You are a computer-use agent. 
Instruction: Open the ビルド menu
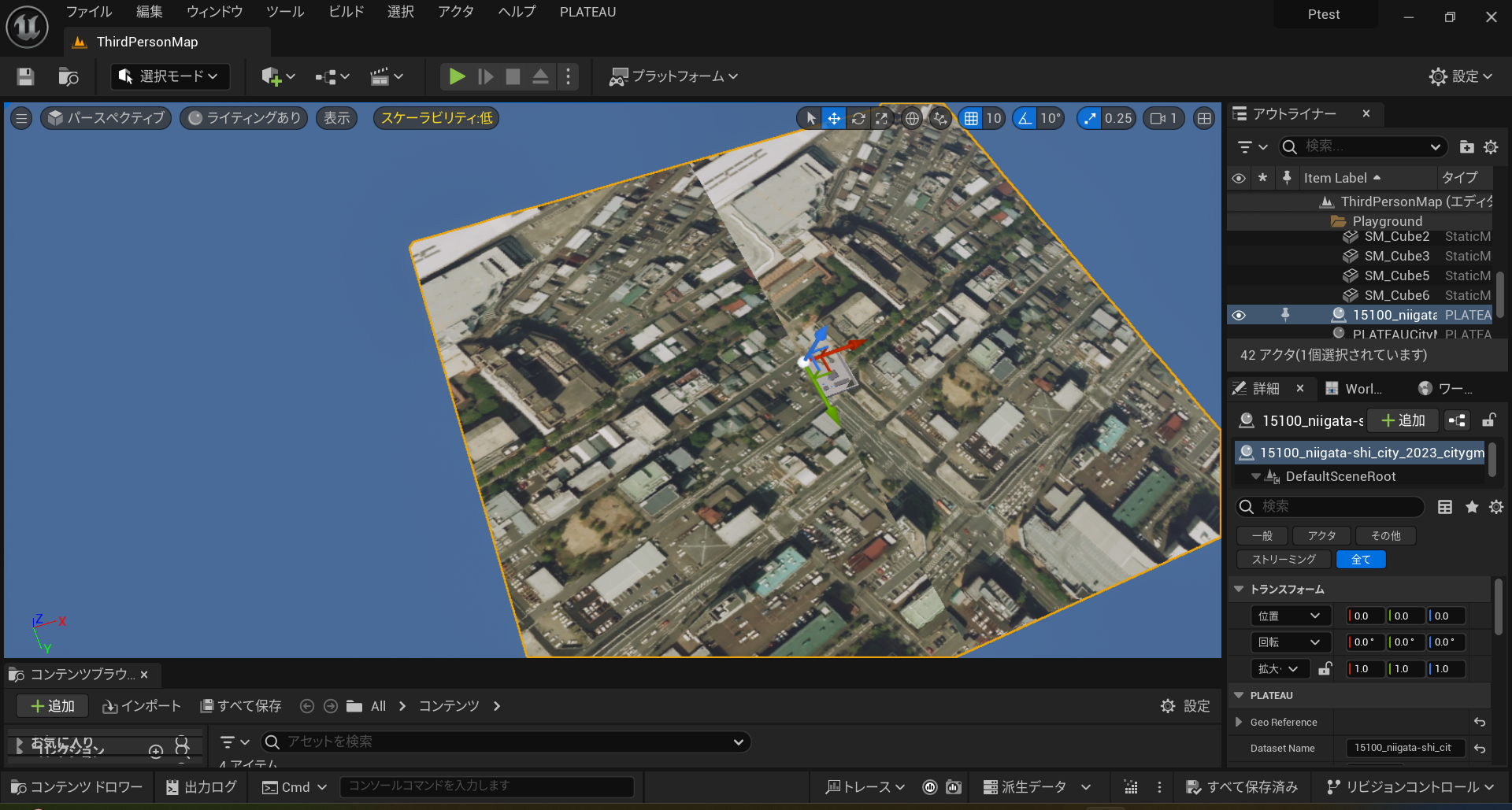[x=346, y=12]
